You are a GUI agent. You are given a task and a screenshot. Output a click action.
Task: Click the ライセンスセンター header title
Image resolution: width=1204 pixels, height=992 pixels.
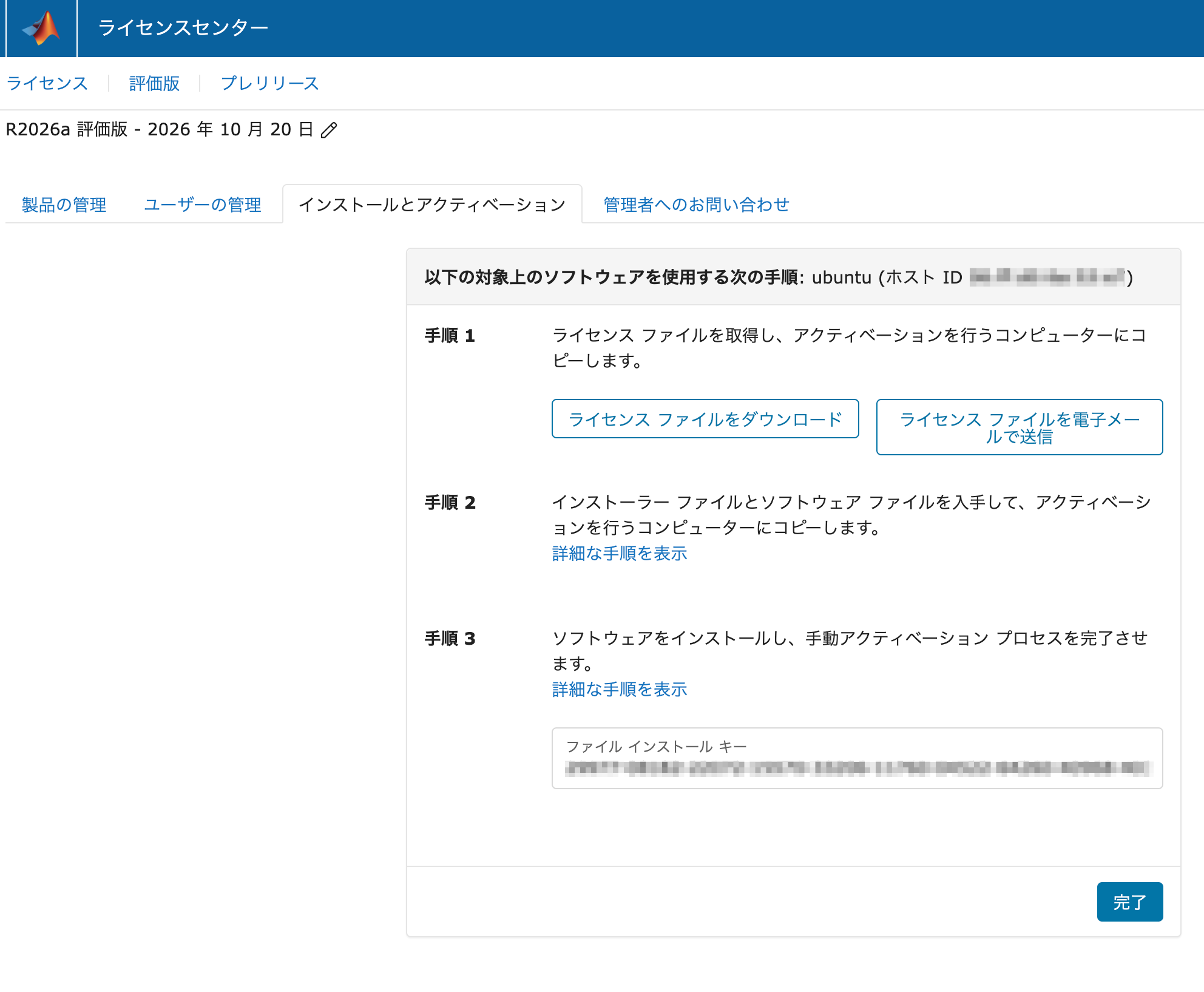coord(183,28)
